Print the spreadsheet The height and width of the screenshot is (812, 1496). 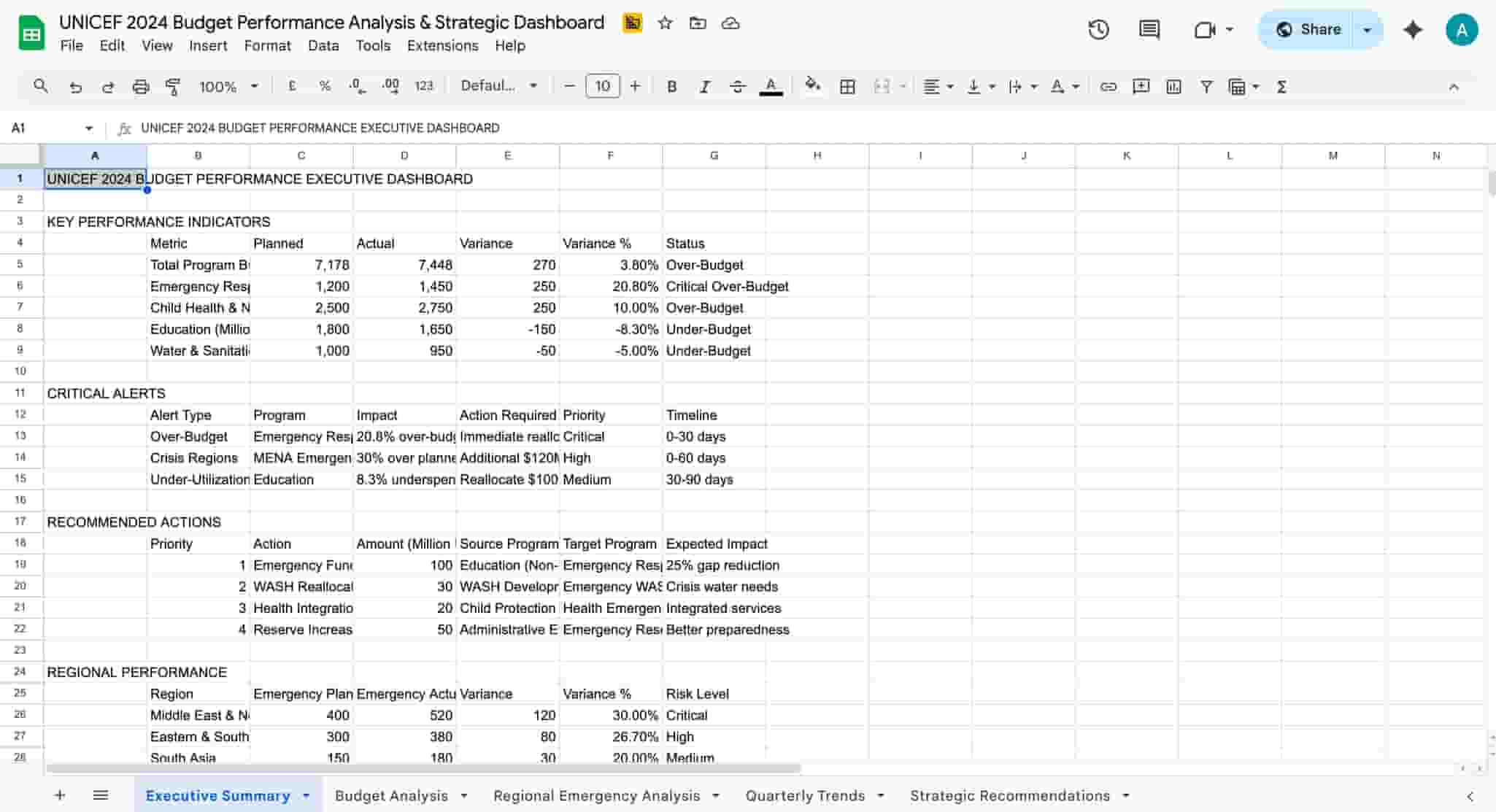141,87
